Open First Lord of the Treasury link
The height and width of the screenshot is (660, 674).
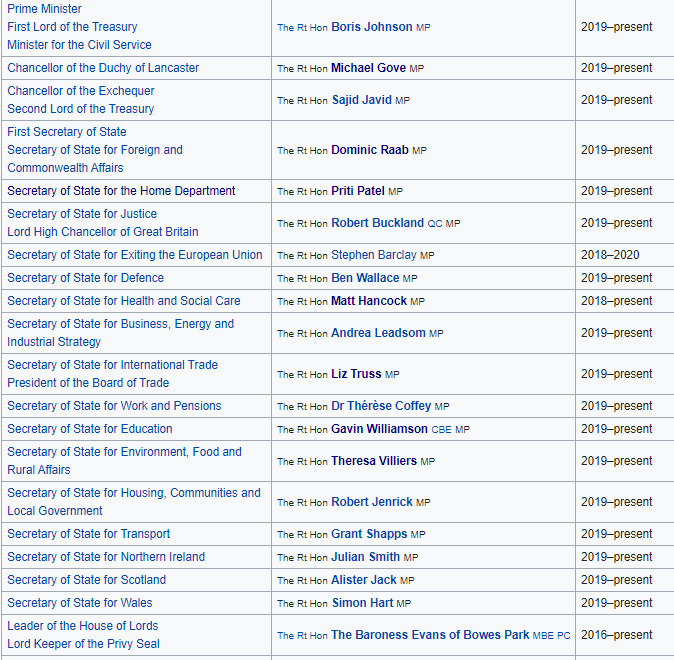point(72,27)
